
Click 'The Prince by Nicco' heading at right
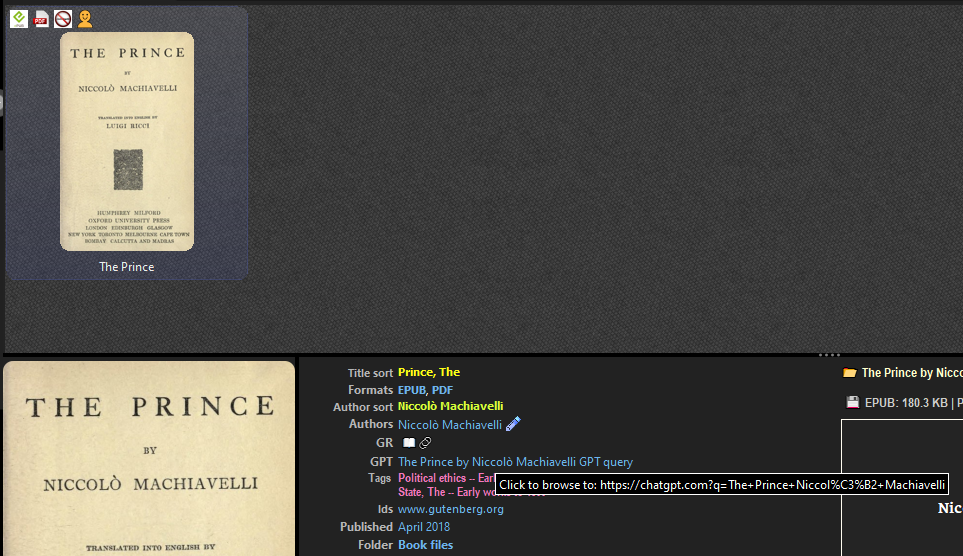coord(912,373)
